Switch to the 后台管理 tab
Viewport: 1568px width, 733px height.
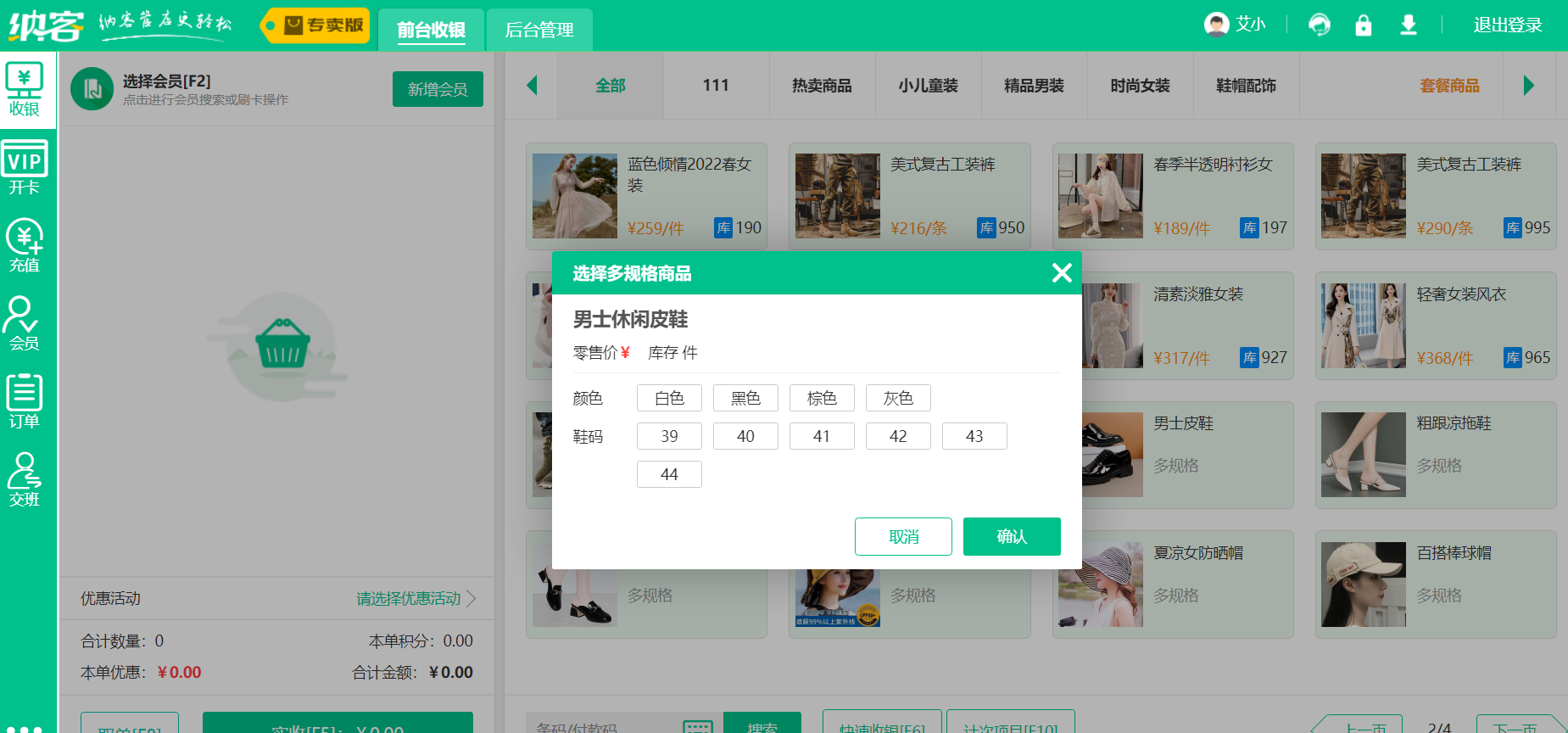(x=539, y=30)
